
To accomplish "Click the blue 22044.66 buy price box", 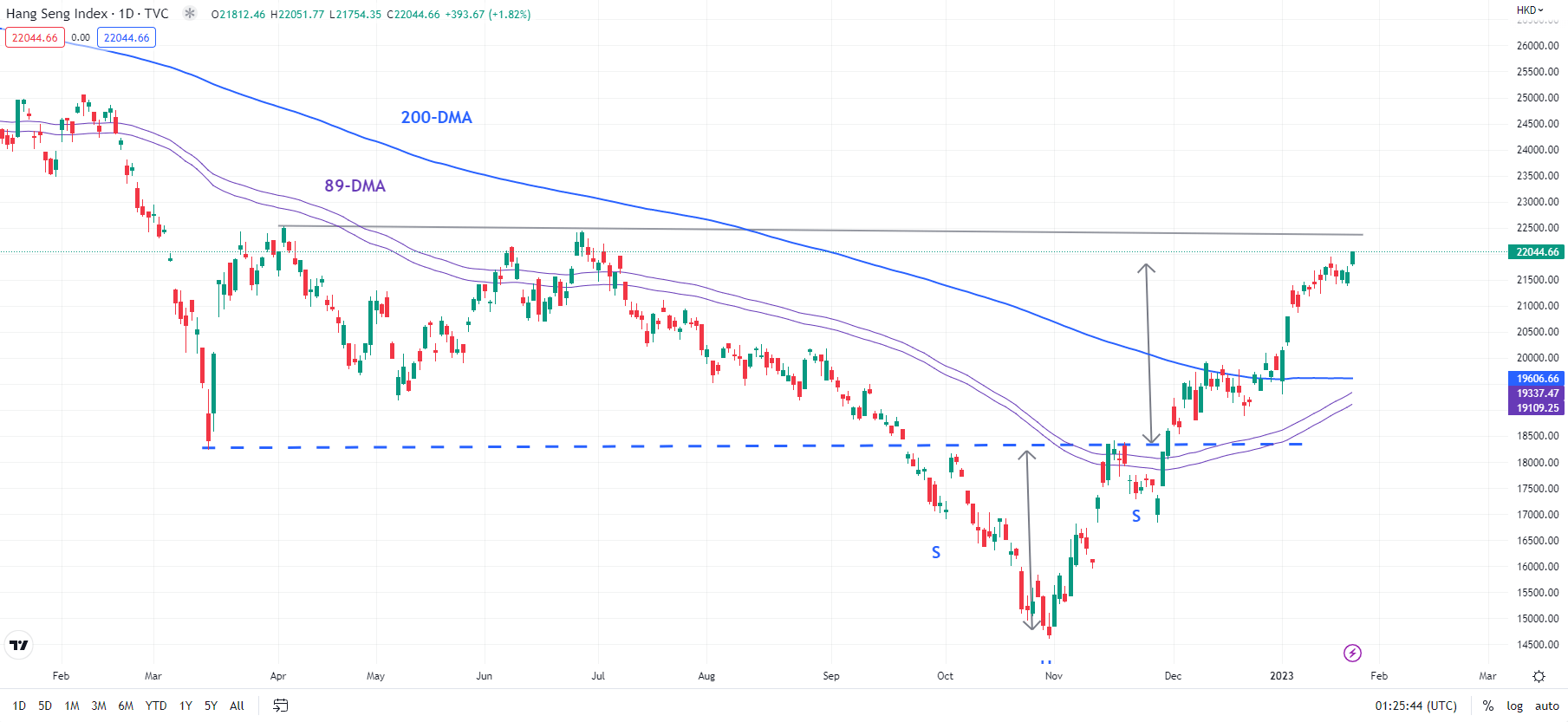I will click(127, 37).
